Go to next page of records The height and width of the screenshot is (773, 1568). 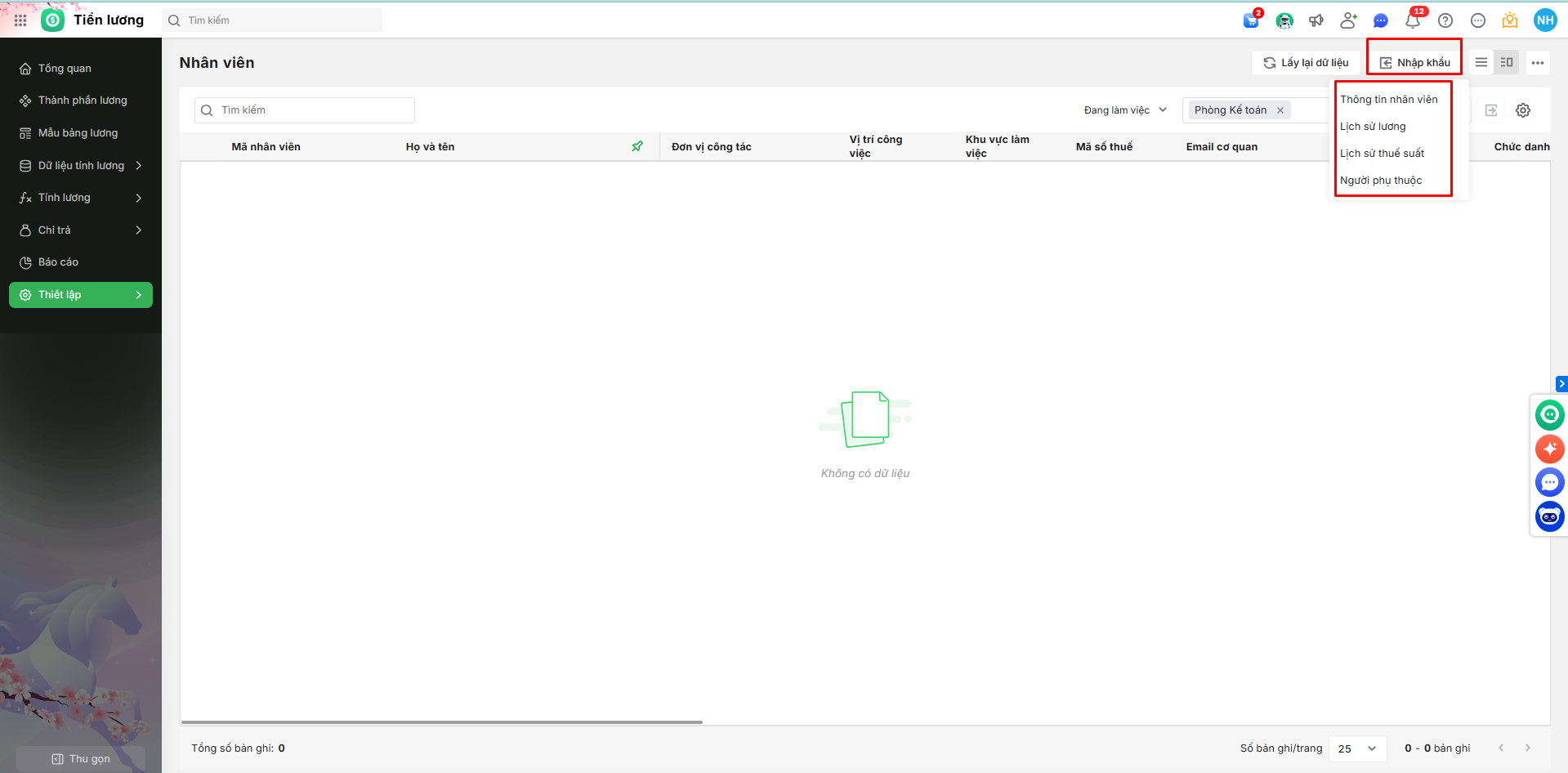click(1528, 748)
